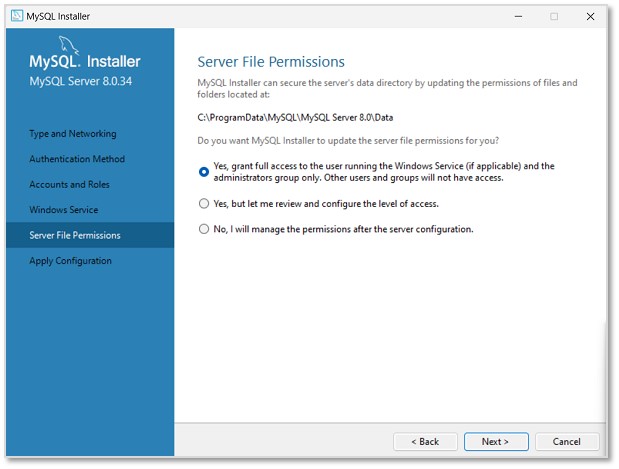Viewport: 619px width, 469px height.
Task: Open the Authentication Method step
Action: pyautogui.click(x=77, y=159)
